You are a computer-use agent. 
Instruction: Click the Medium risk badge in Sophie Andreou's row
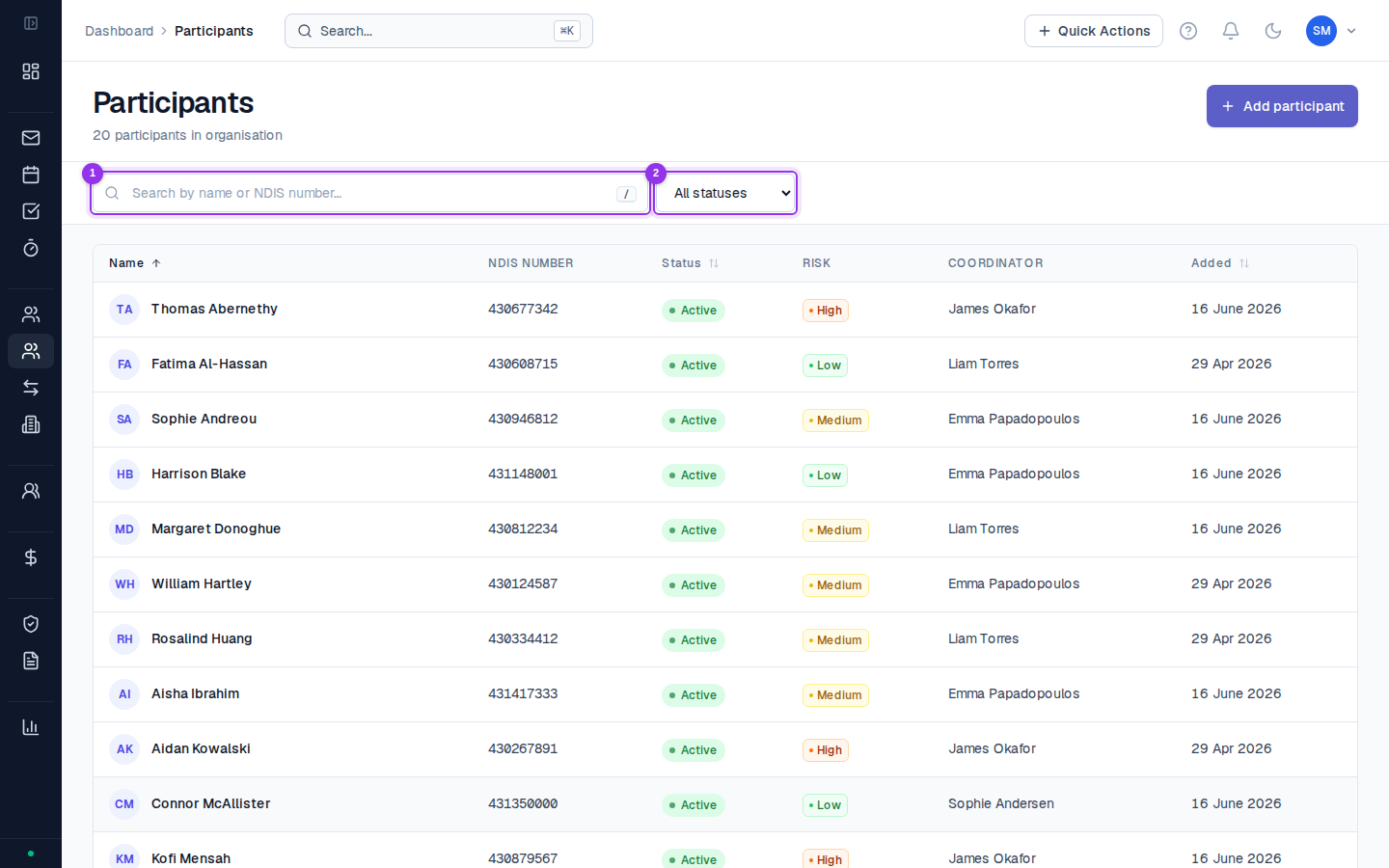835,420
